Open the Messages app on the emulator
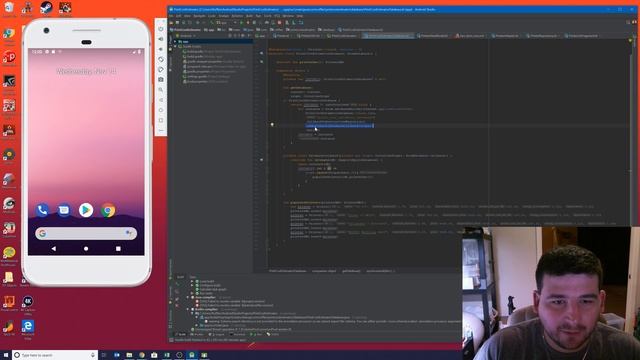The image size is (640, 360). point(64,210)
